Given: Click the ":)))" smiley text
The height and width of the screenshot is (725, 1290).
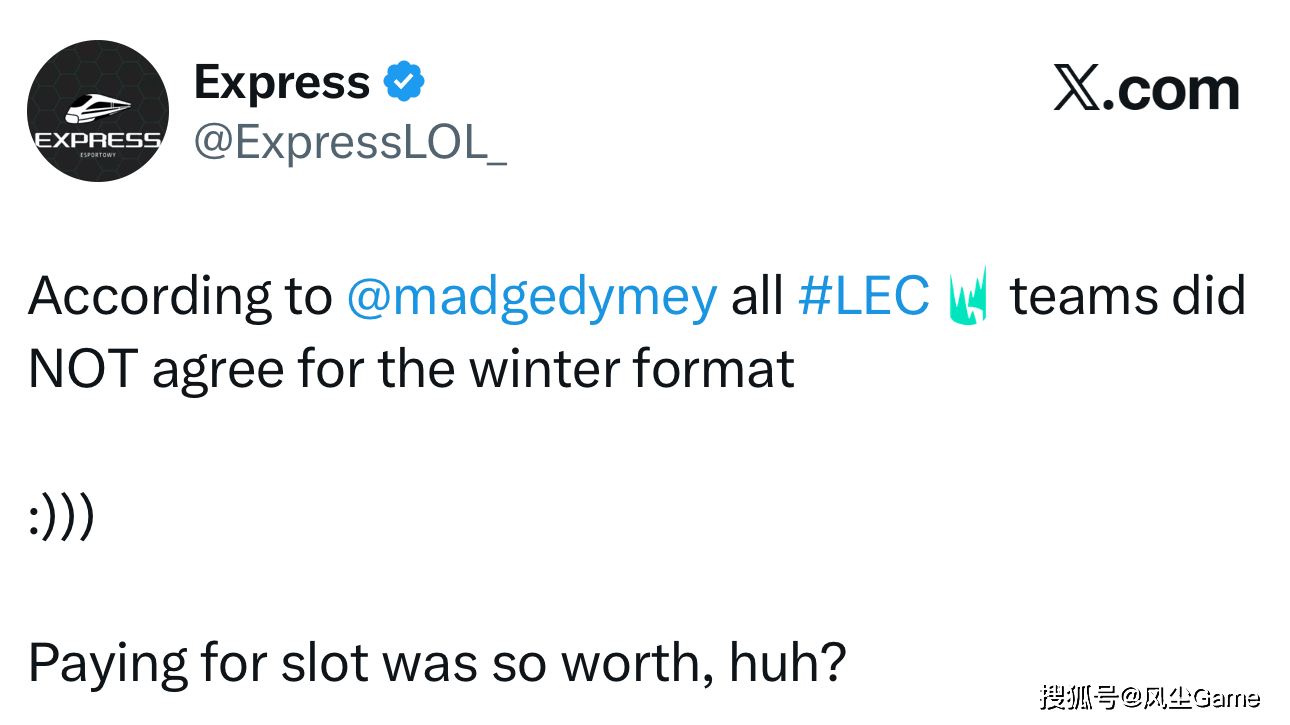Looking at the screenshot, I should click(x=61, y=518).
